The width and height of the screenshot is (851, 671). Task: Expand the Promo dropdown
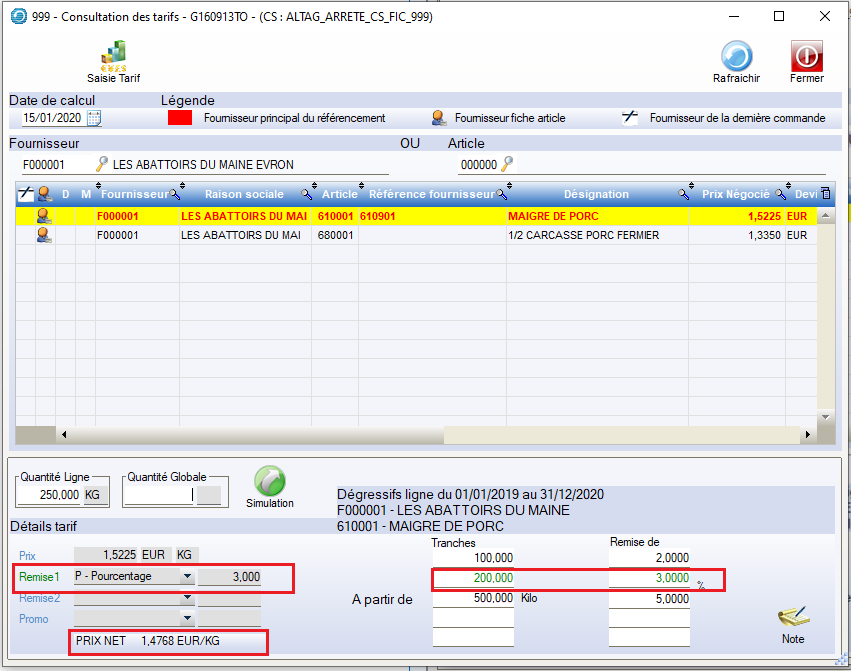186,619
